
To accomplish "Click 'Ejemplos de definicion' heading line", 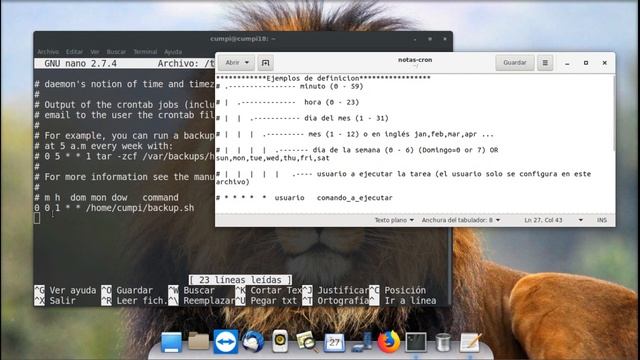I will click(323, 78).
